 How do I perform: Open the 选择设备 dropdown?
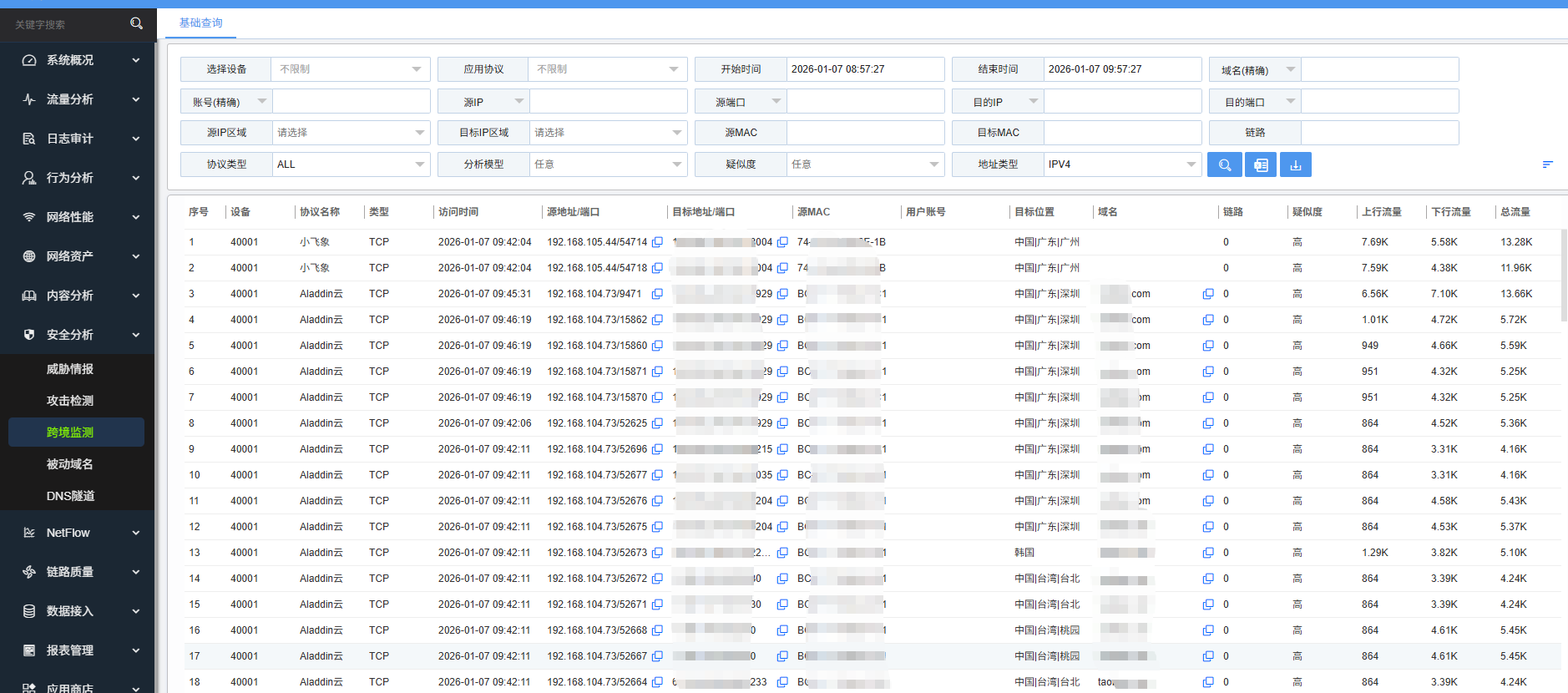click(350, 69)
